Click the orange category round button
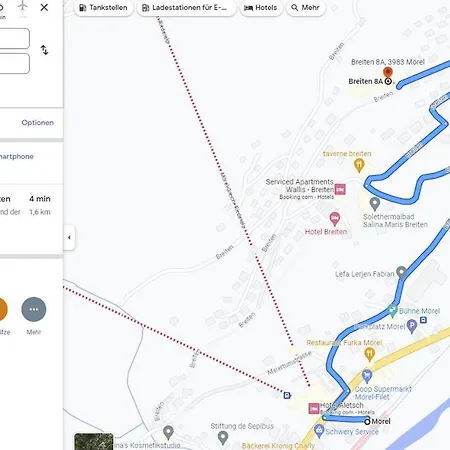Screen dimensions: 450x450 point(3,309)
